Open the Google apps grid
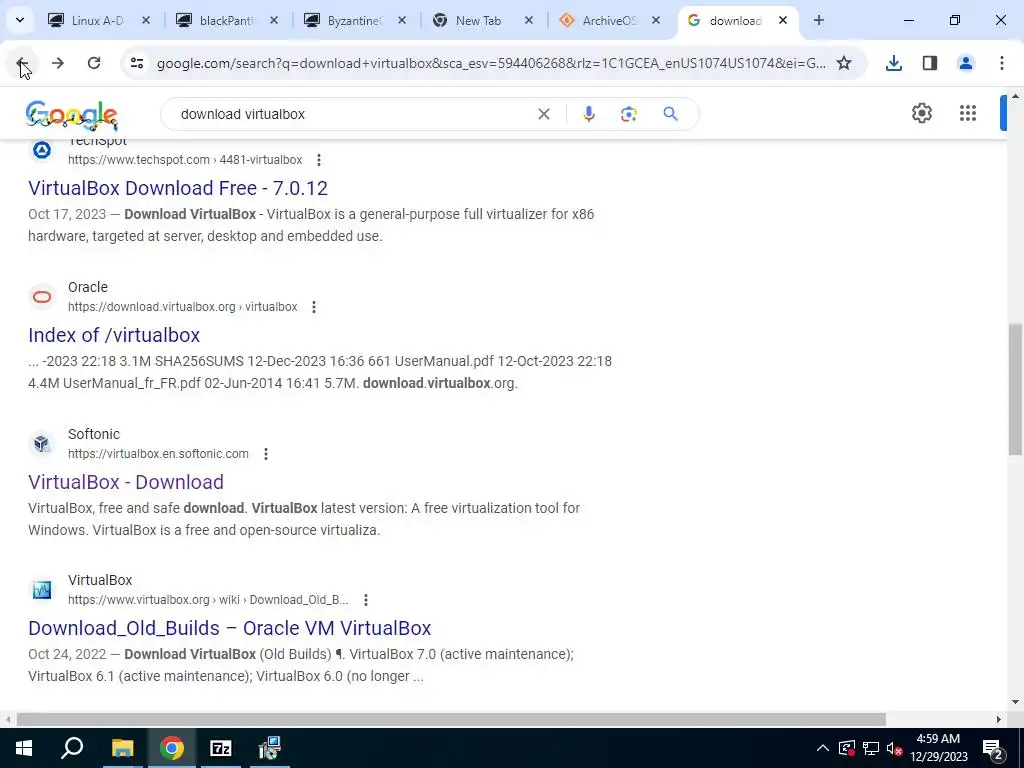The height and width of the screenshot is (768, 1024). [968, 113]
